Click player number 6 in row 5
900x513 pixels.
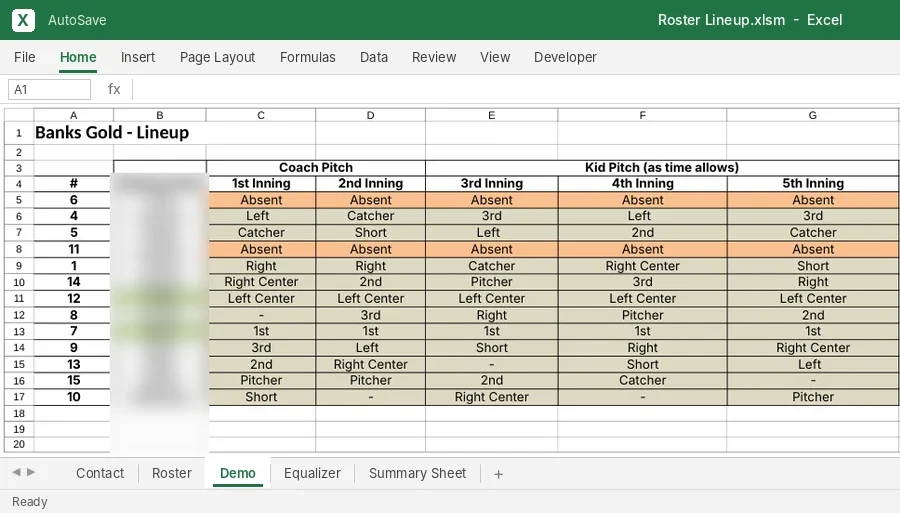(73, 200)
